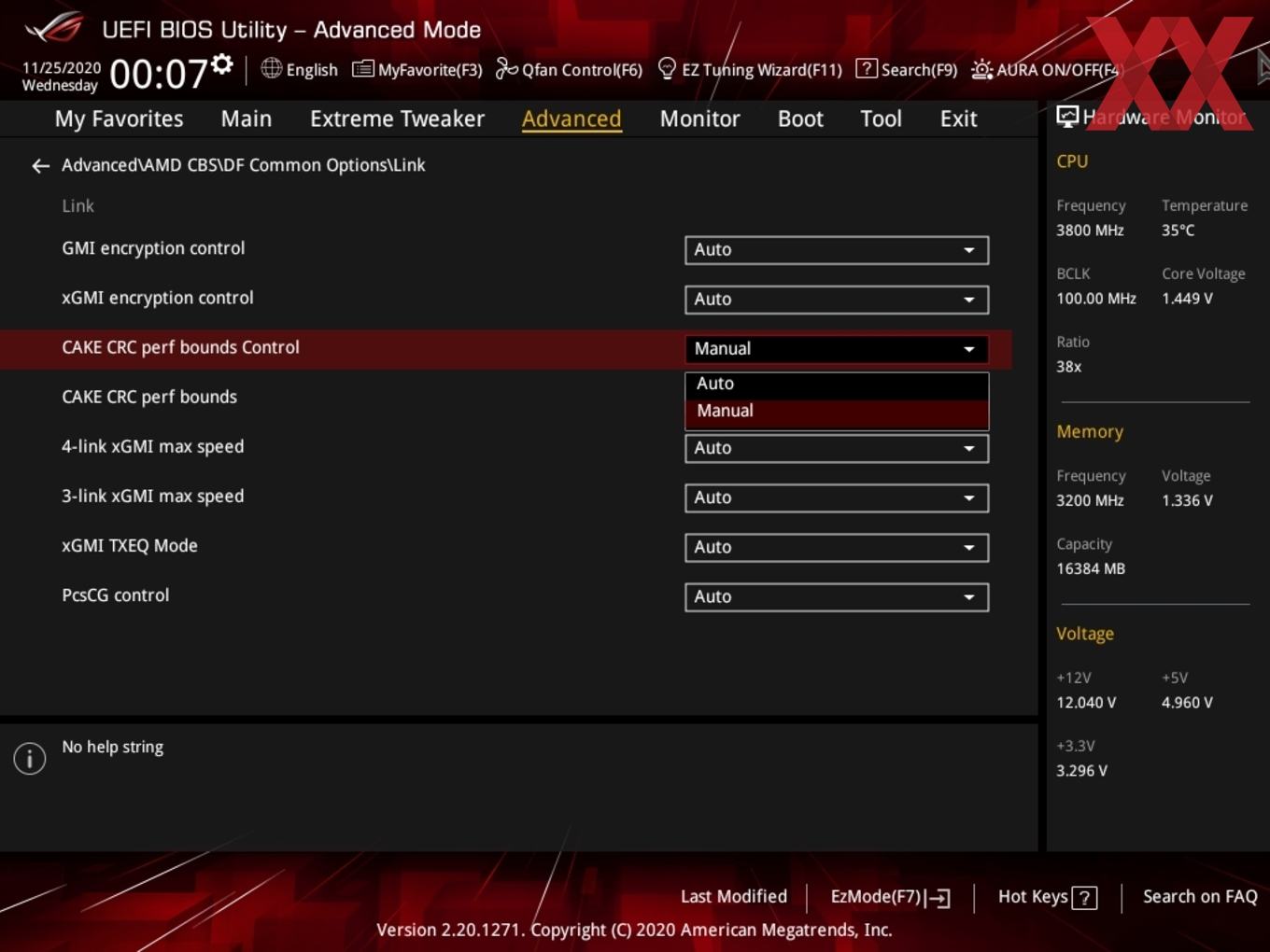The image size is (1270, 952).
Task: Click the Core Voltage 1.449 V value
Action: 1187,299
